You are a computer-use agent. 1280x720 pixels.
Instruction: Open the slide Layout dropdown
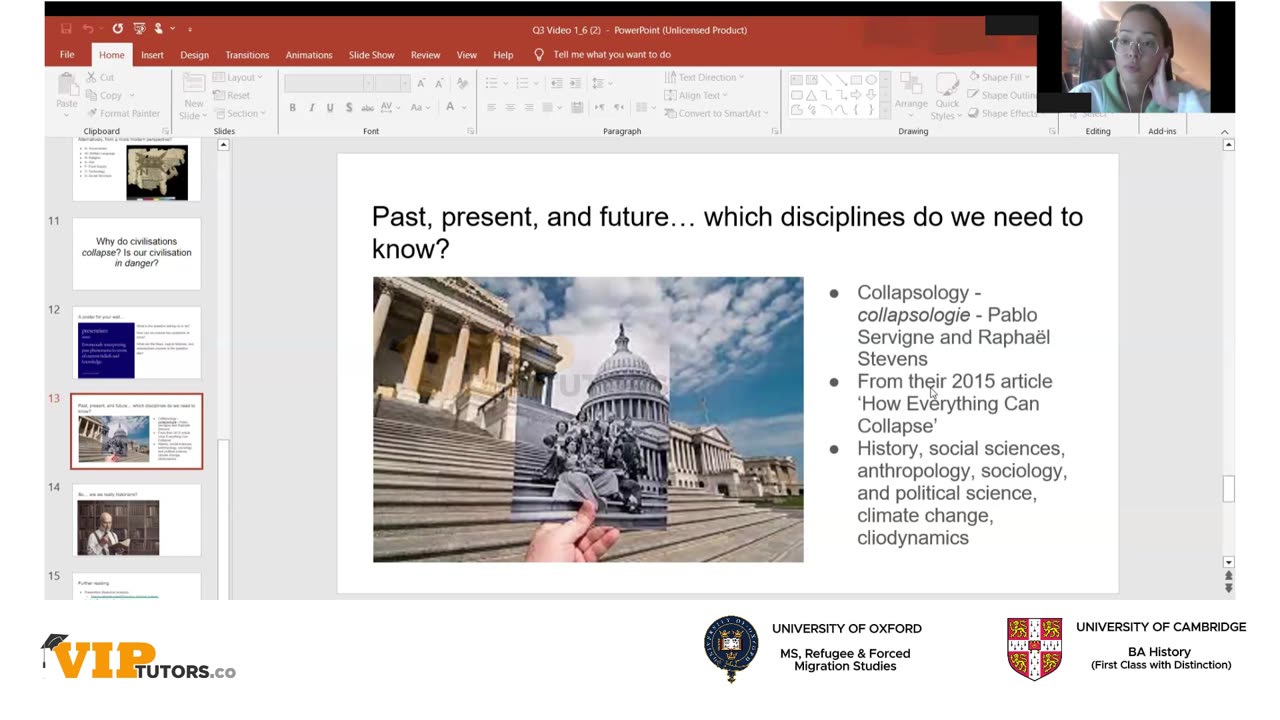pos(238,77)
